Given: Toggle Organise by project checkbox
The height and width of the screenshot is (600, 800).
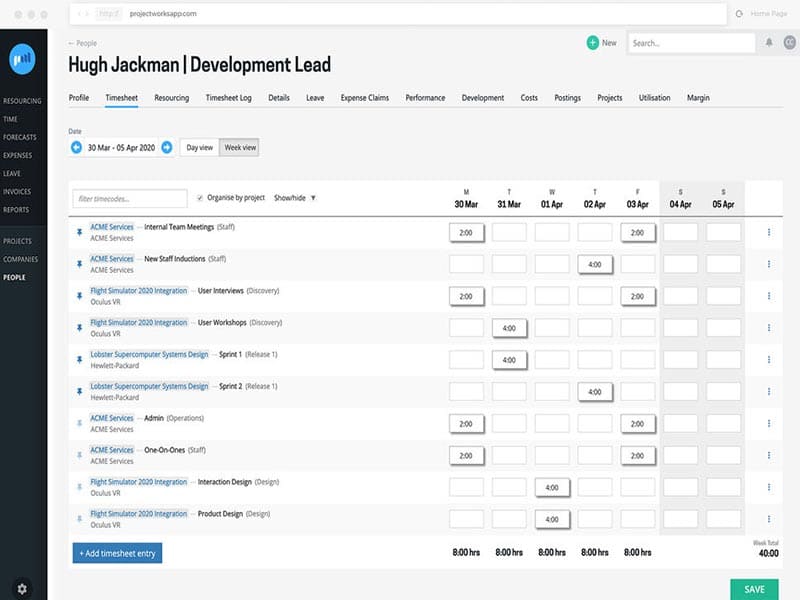Looking at the screenshot, I should [200, 198].
